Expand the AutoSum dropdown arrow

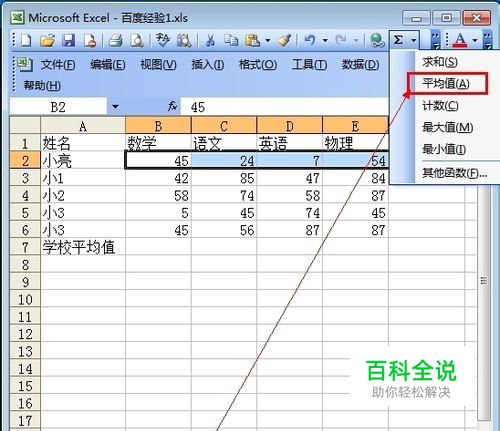(x=414, y=41)
